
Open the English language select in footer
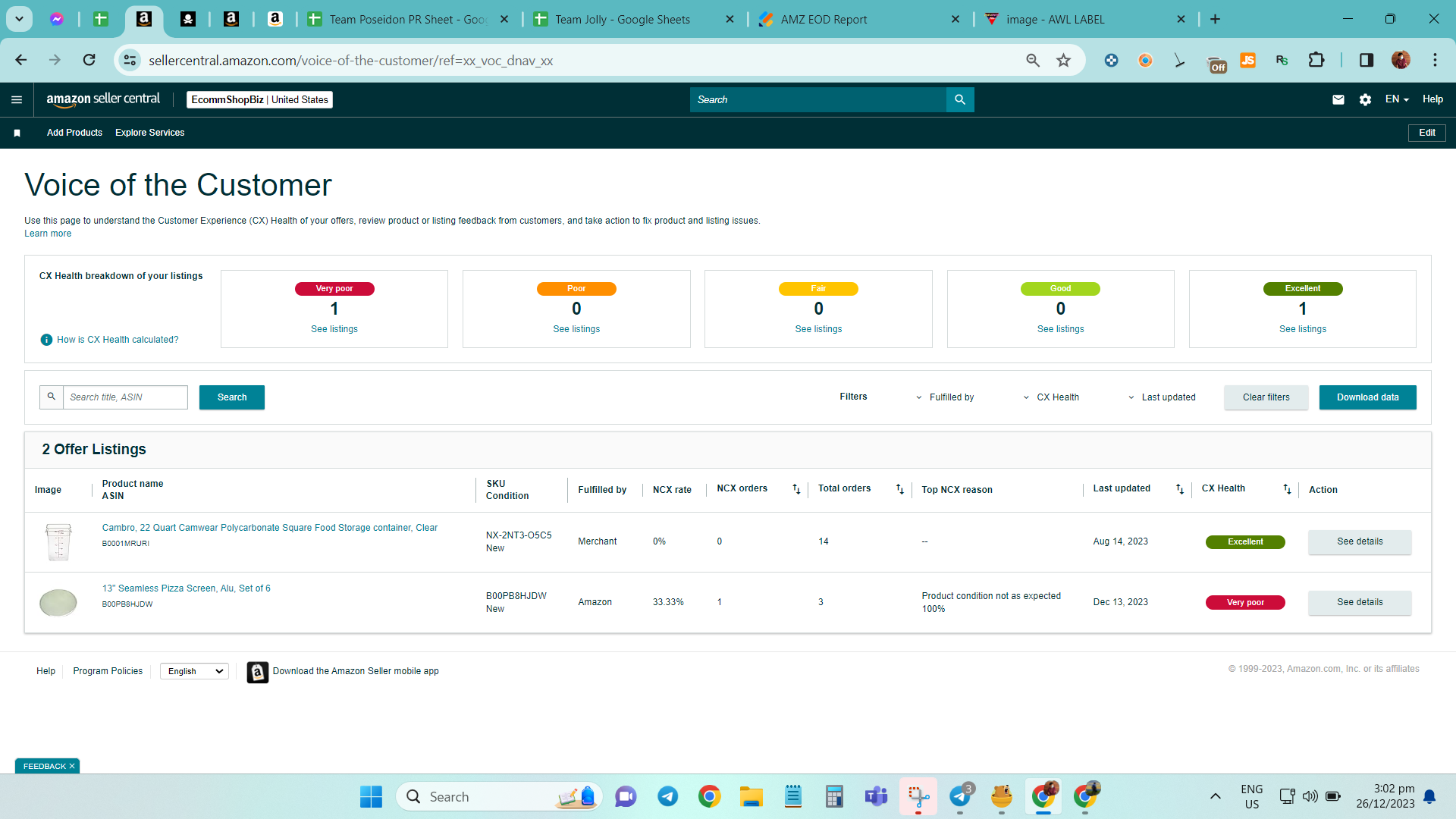tap(194, 671)
